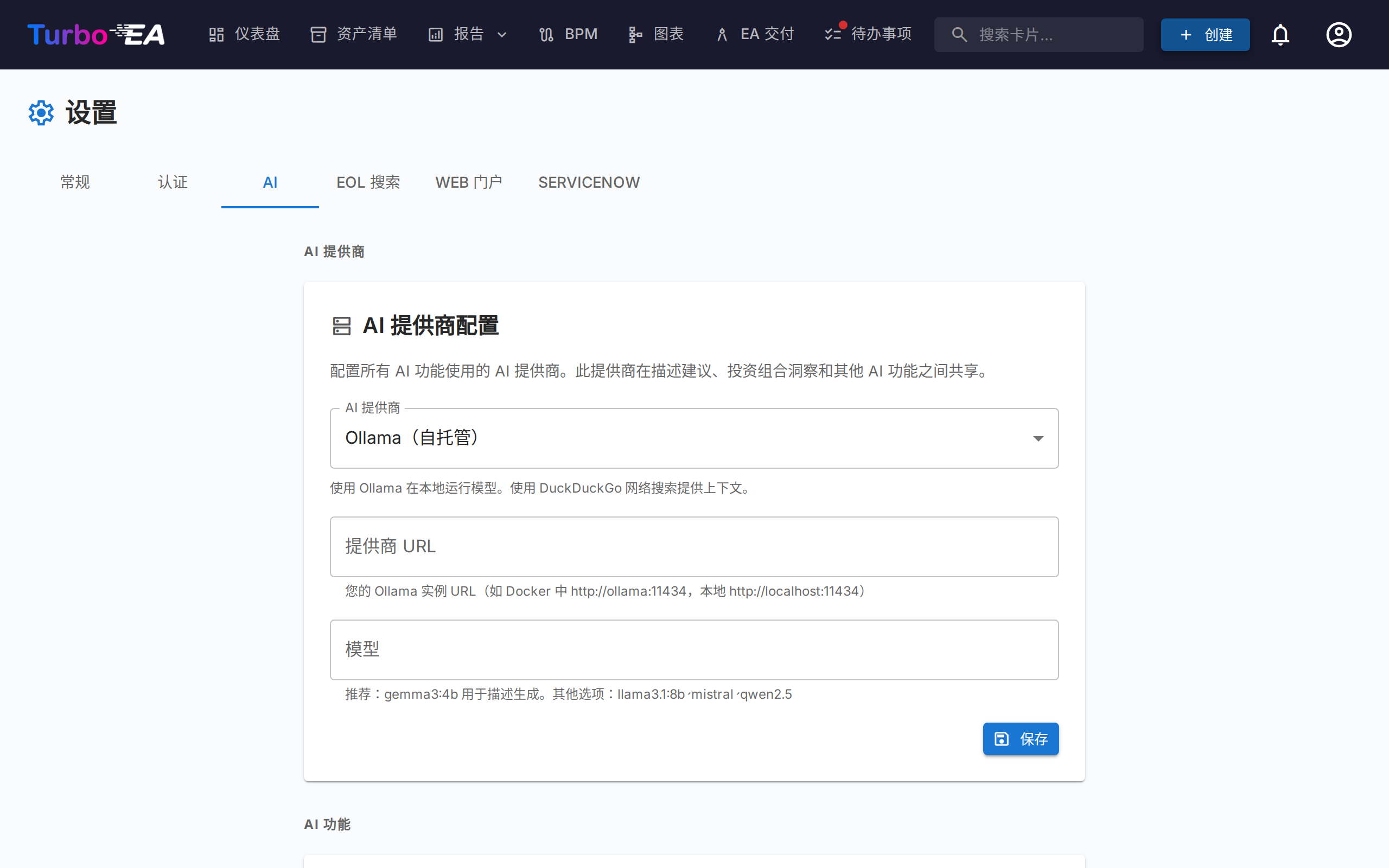Select the 认证 authentication tab

pos(172,182)
